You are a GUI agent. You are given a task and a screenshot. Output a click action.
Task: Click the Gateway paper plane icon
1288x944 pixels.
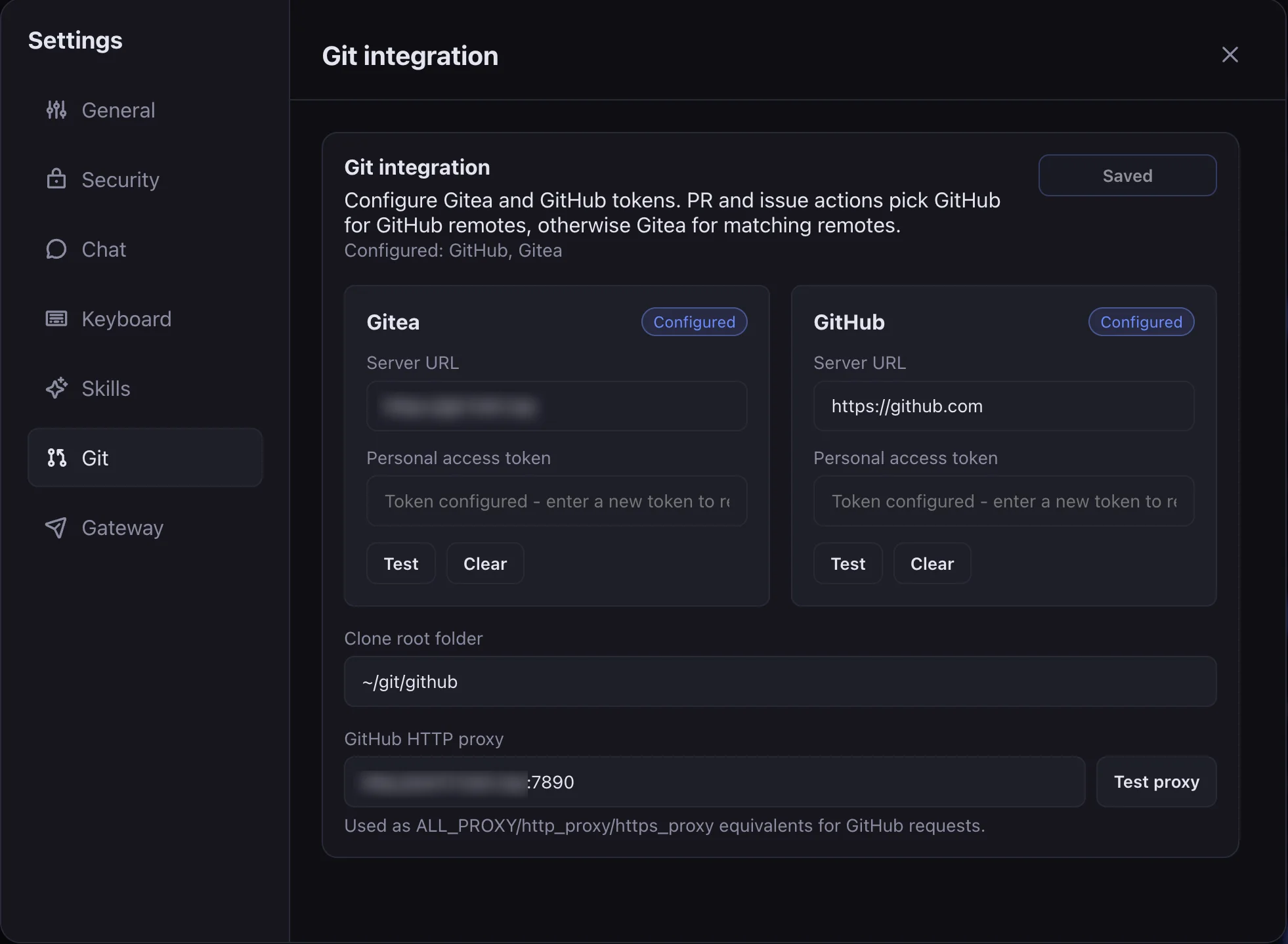pos(56,527)
